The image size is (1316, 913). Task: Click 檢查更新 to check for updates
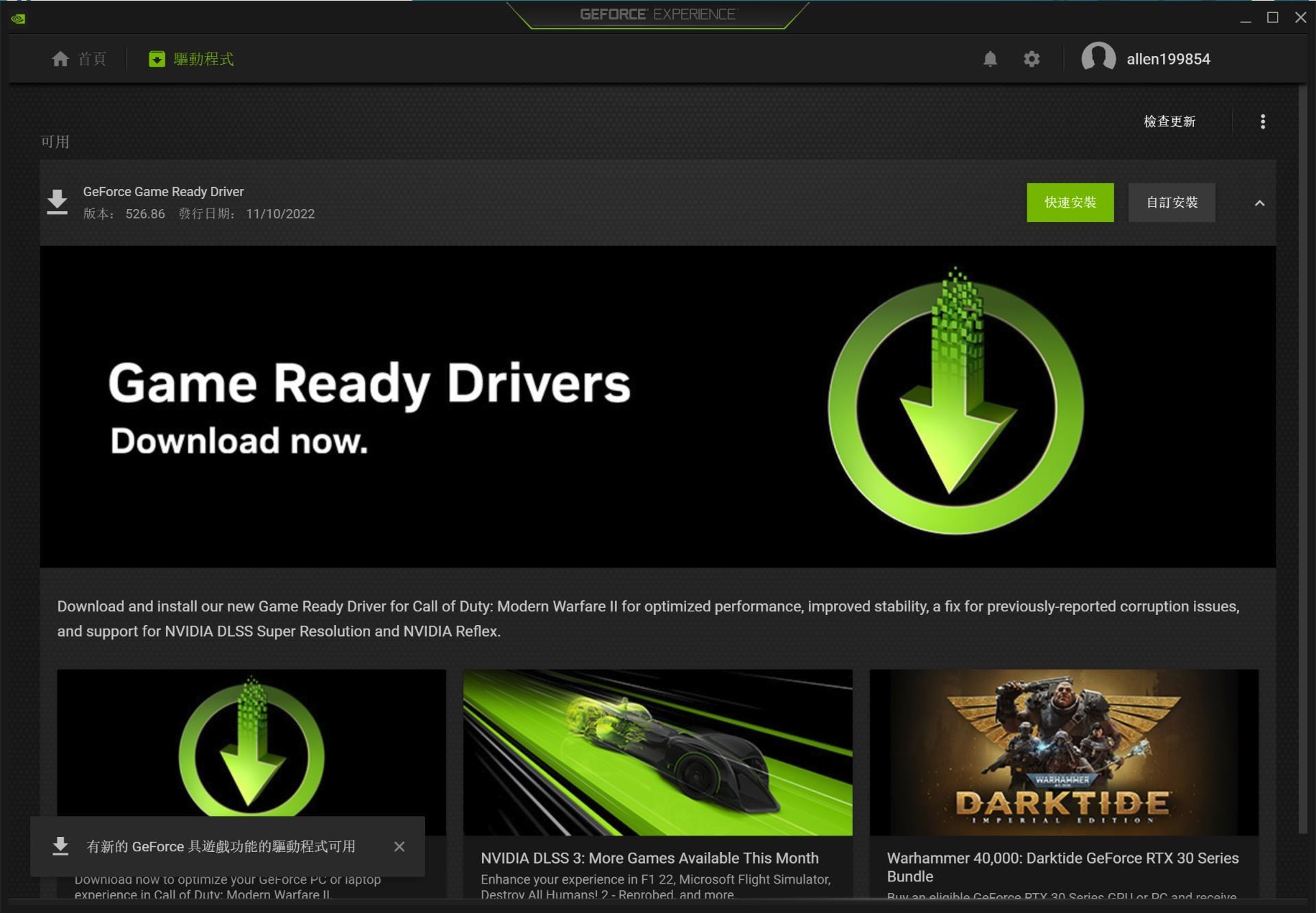[1169, 121]
